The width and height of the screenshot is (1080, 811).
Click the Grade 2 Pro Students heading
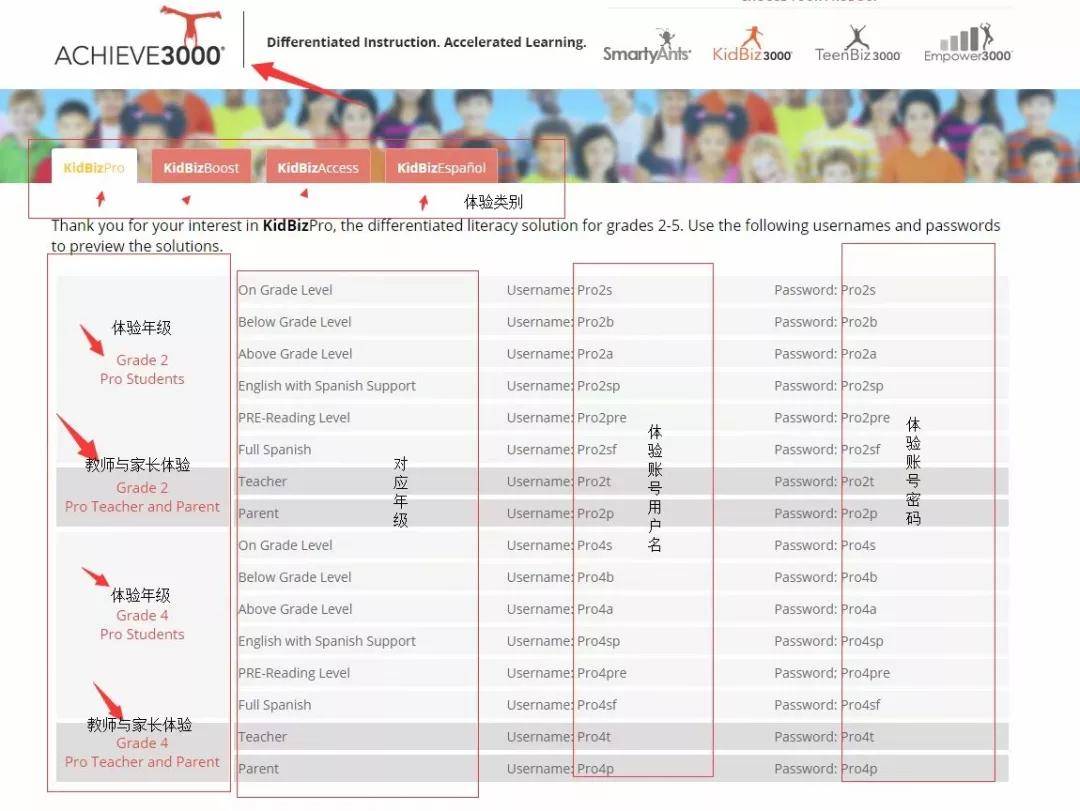(142, 369)
